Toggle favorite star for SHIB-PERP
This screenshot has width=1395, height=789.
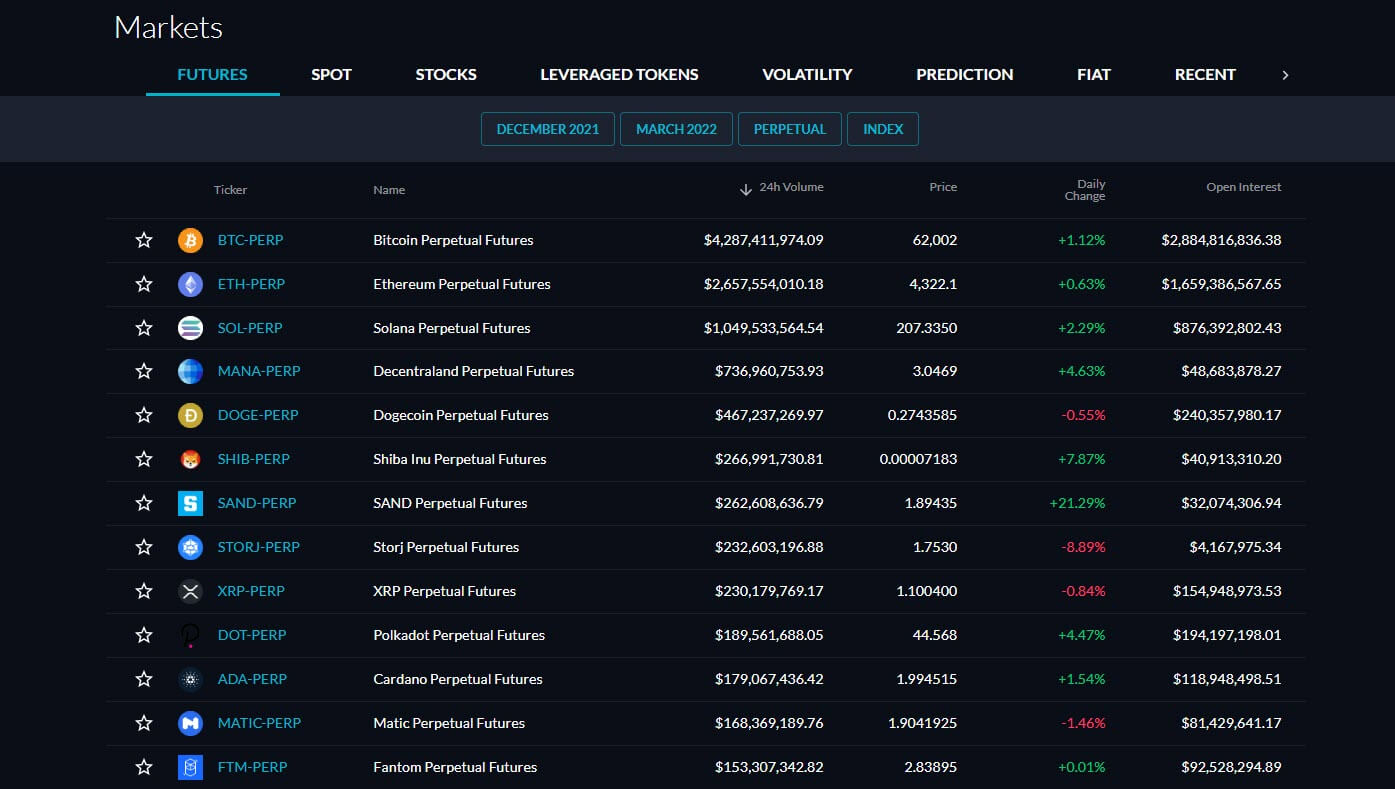tap(144, 459)
